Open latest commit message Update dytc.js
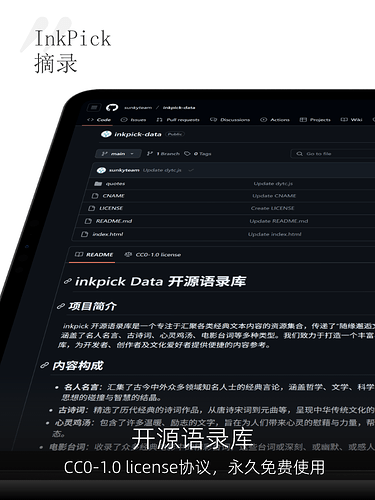The height and width of the screenshot is (500, 375). coord(162,170)
